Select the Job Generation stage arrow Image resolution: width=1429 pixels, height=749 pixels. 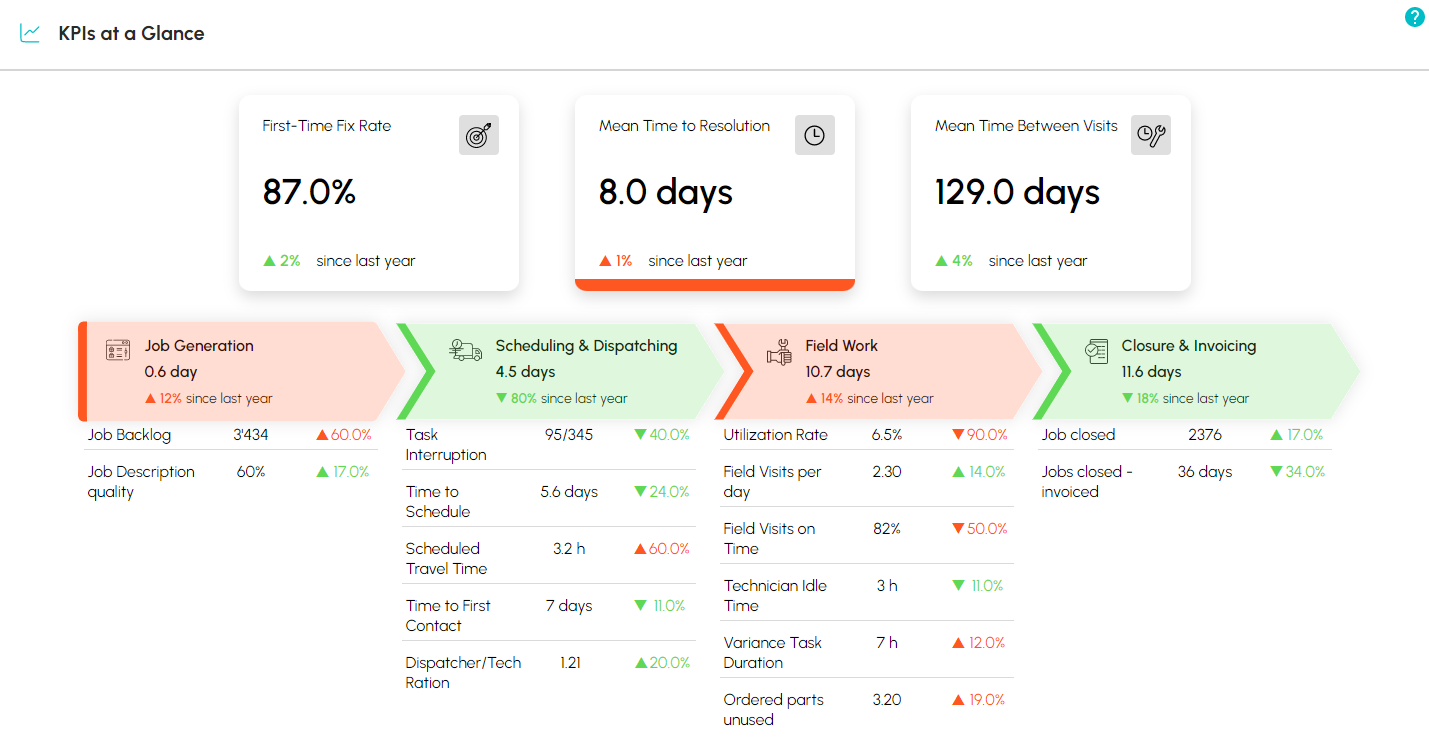click(241, 371)
